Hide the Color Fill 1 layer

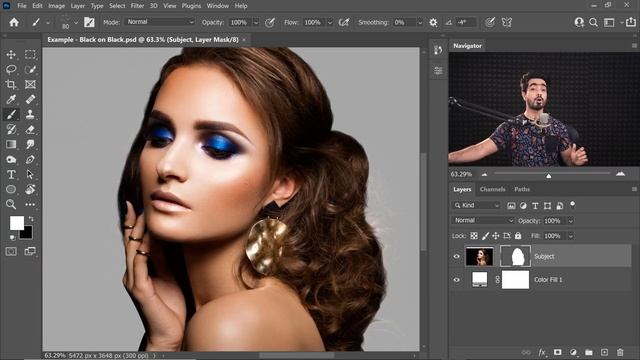[x=456, y=280]
